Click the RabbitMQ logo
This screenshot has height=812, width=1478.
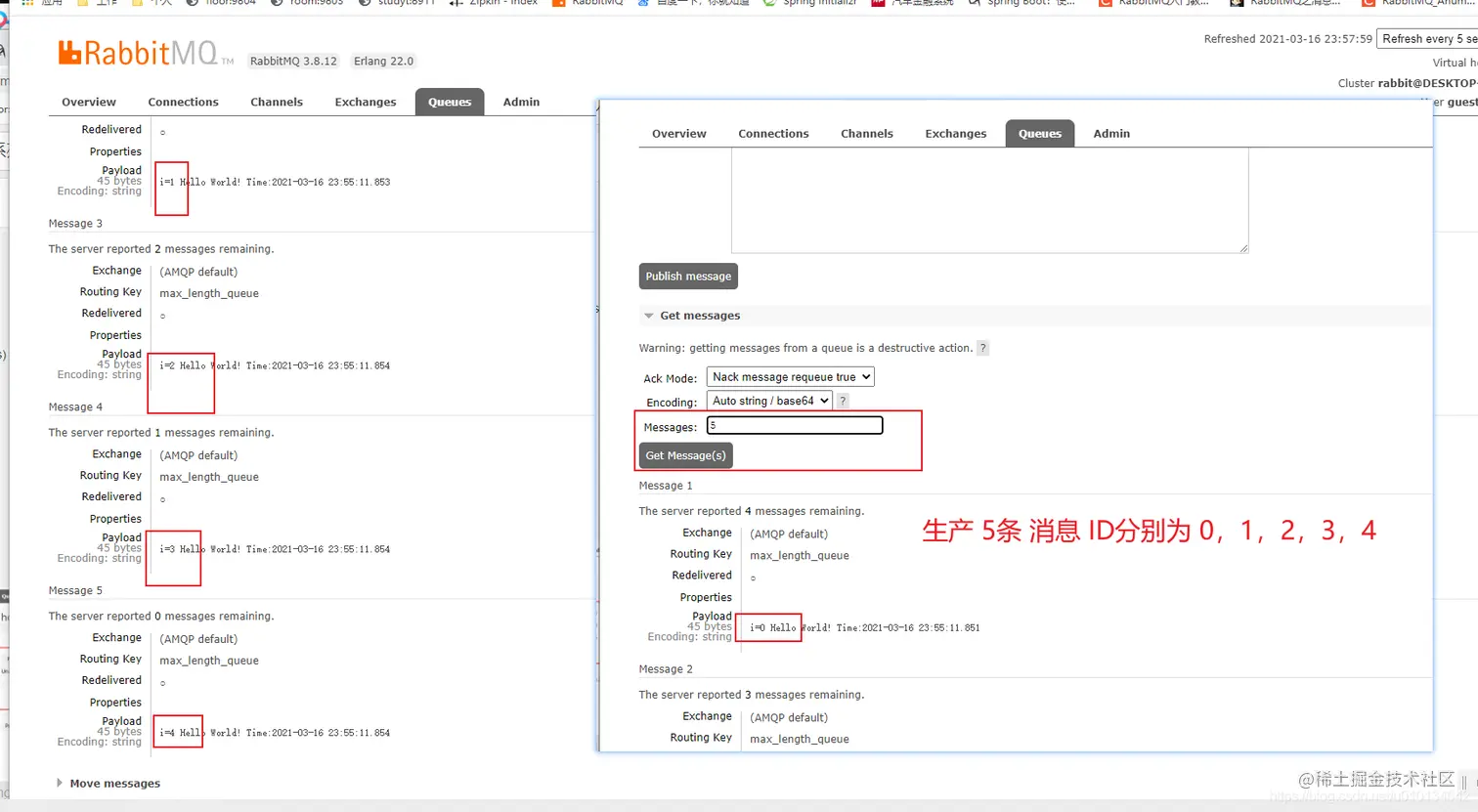click(x=146, y=54)
